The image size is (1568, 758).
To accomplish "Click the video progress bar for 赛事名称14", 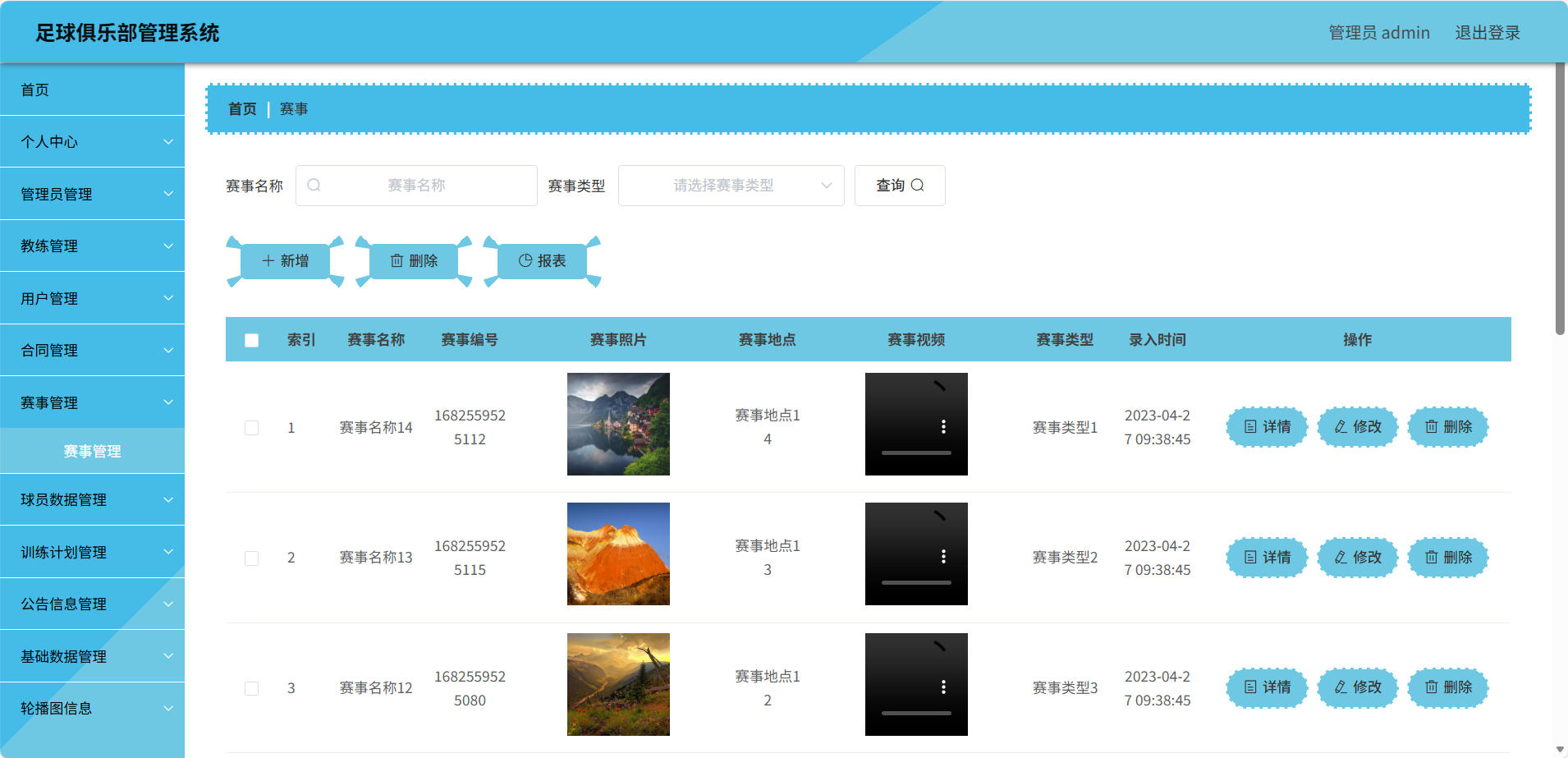I will click(916, 453).
